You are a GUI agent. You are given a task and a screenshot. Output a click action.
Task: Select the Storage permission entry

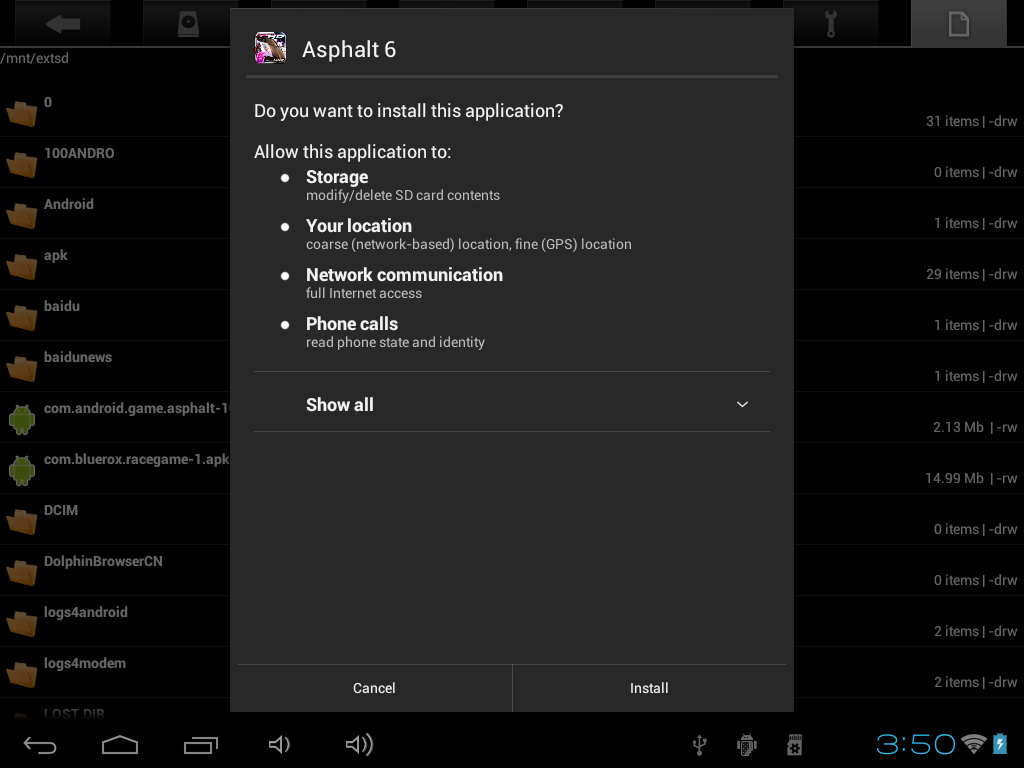click(x=402, y=185)
